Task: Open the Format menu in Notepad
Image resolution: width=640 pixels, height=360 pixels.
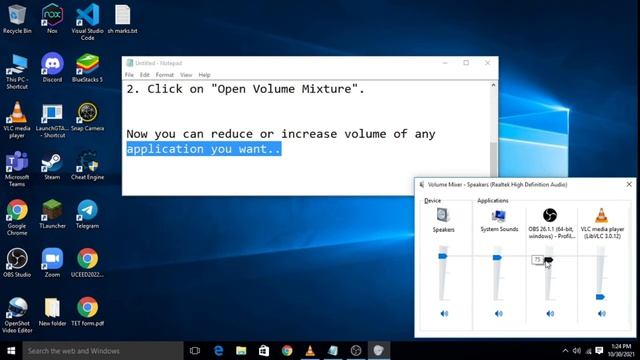Action: tap(164, 75)
